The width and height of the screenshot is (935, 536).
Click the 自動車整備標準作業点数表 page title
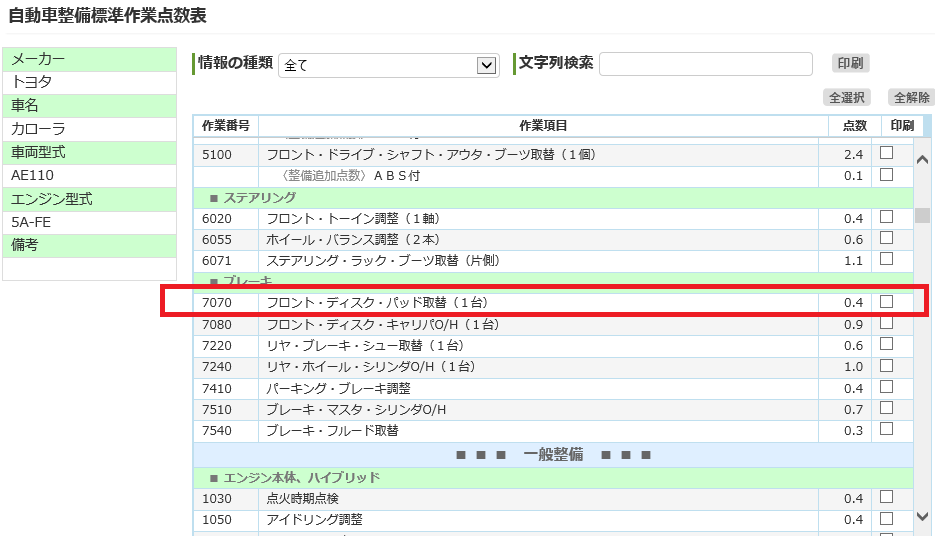107,15
